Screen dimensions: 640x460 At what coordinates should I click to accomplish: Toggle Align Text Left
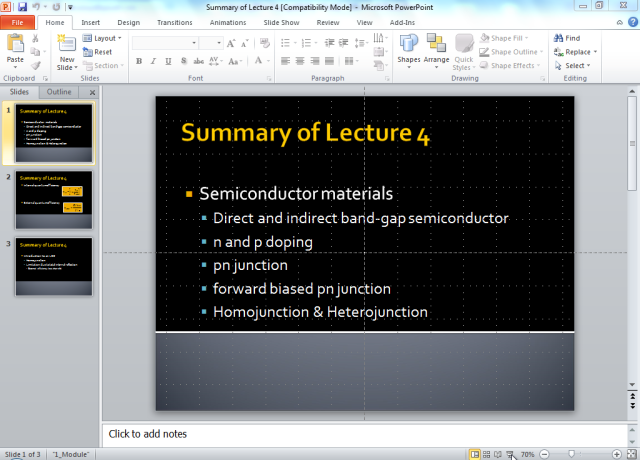click(x=285, y=61)
